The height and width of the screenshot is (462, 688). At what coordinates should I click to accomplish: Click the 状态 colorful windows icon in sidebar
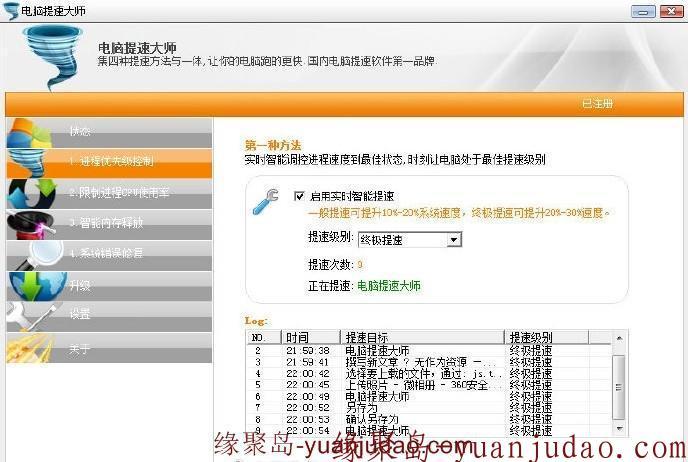[30, 131]
